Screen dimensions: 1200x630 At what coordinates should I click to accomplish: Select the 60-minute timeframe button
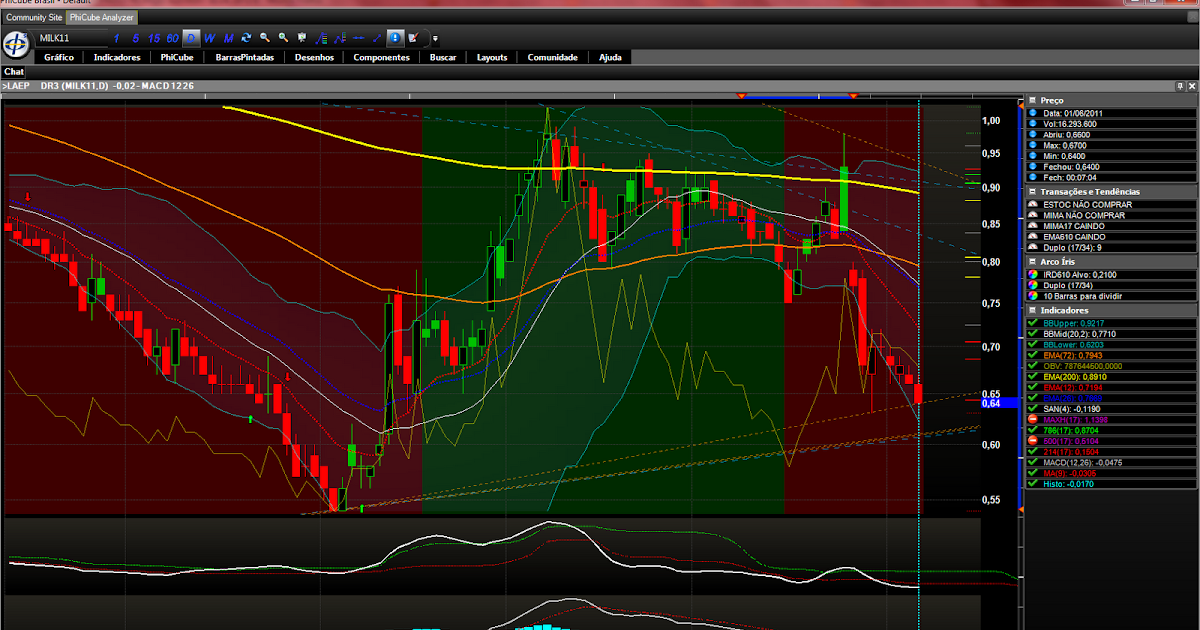click(x=172, y=38)
